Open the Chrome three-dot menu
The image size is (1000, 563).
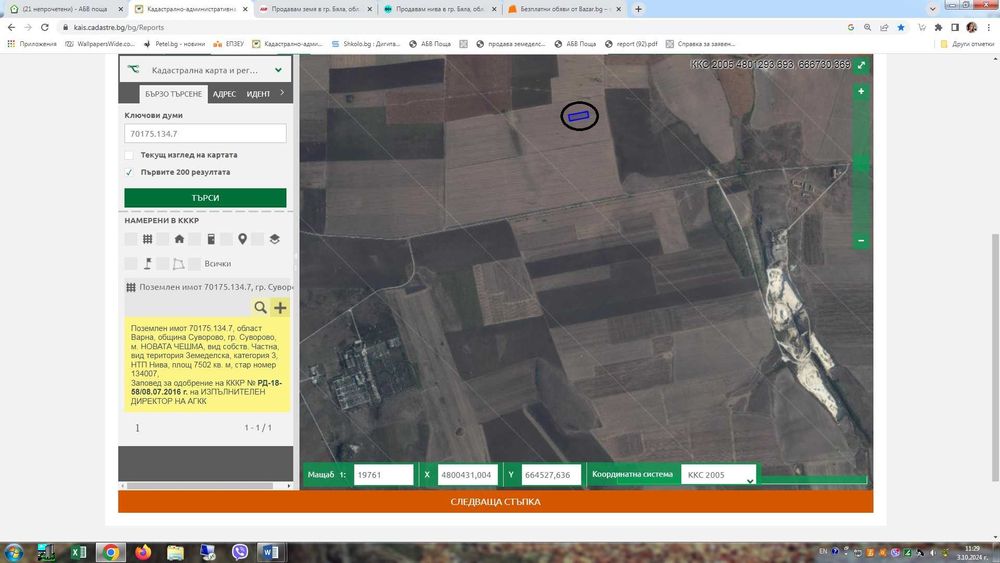(989, 27)
